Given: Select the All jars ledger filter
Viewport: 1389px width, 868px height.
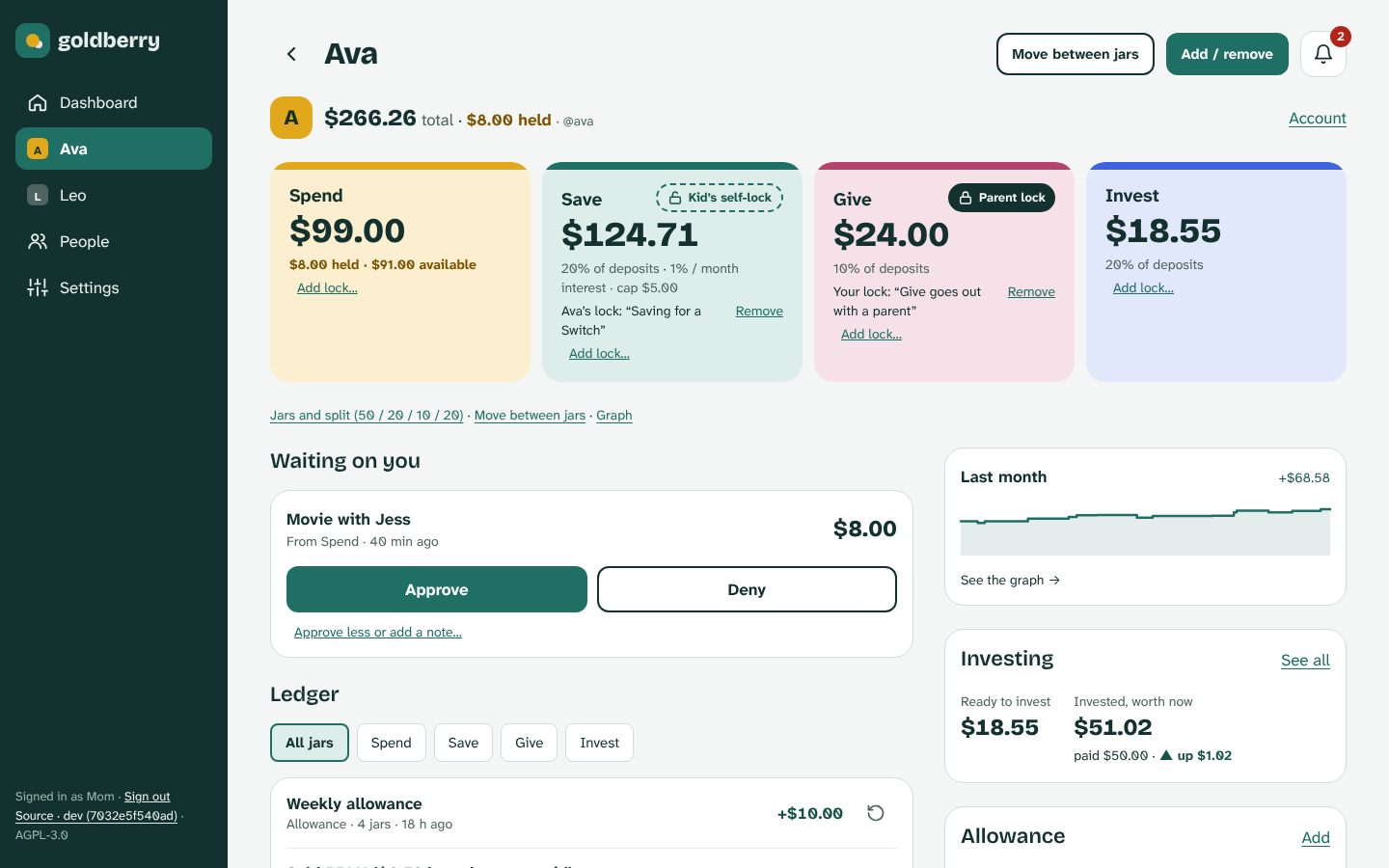Looking at the screenshot, I should point(310,743).
